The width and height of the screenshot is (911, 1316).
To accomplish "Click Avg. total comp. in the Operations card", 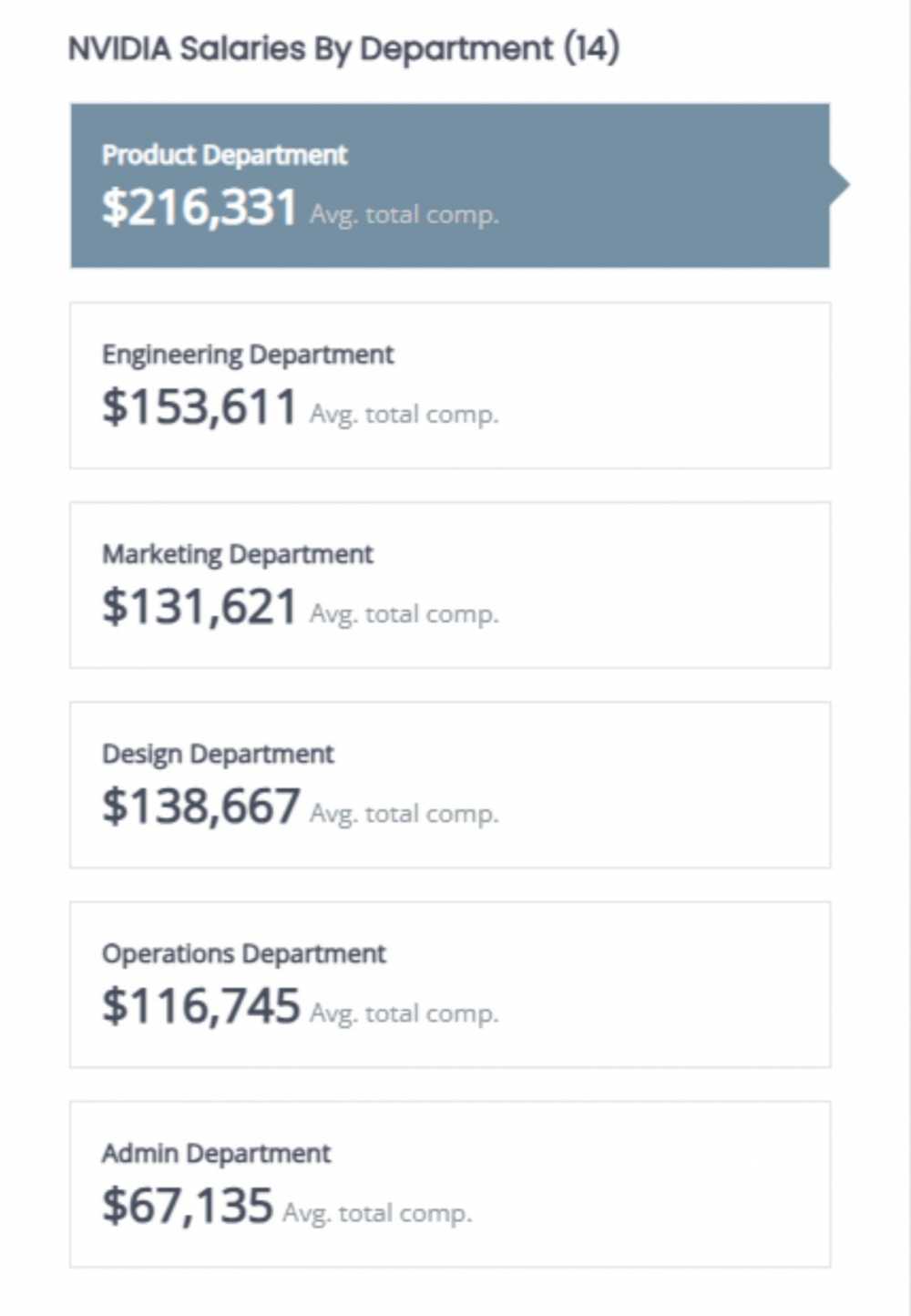I will [x=404, y=1013].
